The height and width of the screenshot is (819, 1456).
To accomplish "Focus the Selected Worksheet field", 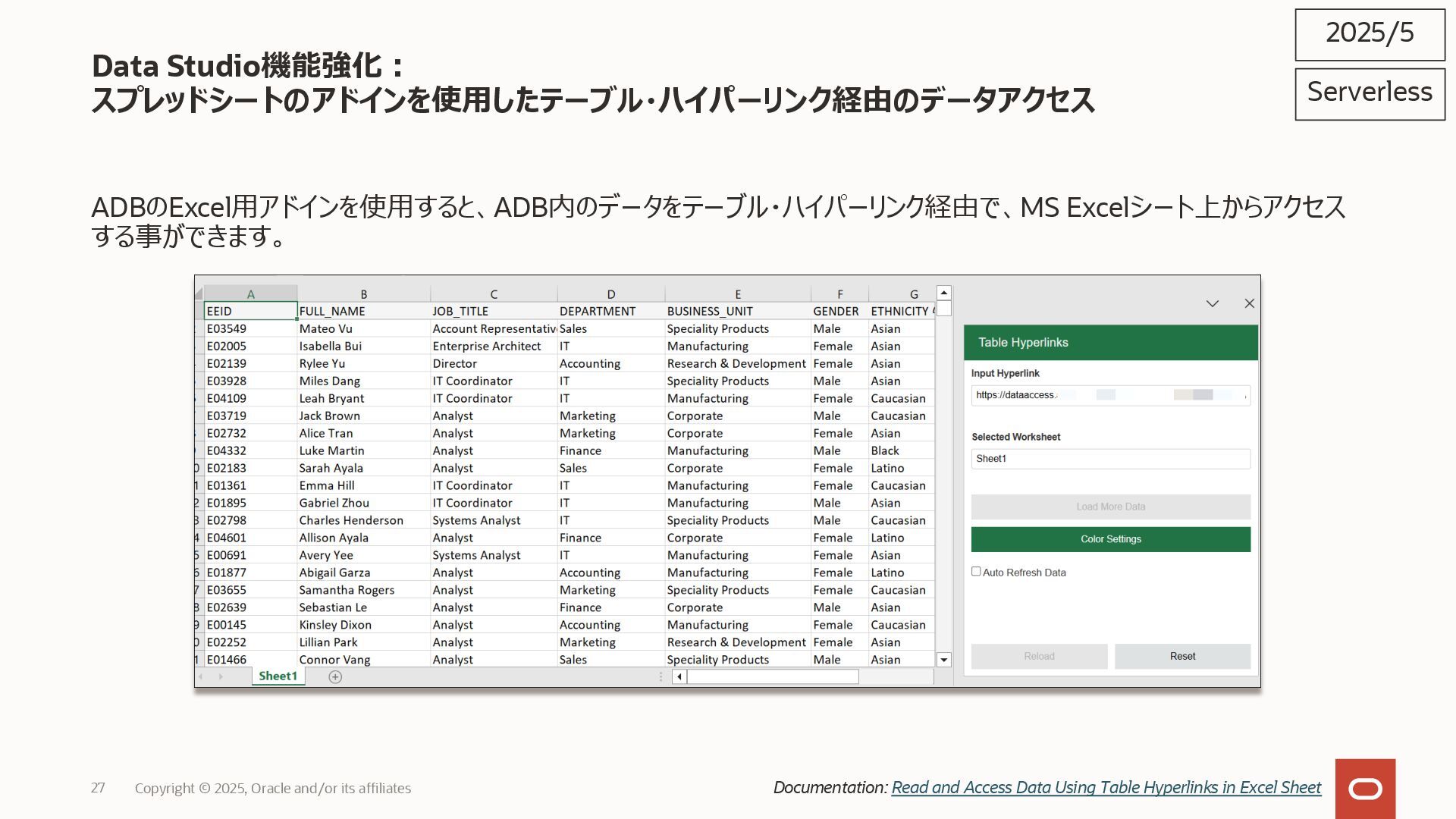I will pos(1110,459).
